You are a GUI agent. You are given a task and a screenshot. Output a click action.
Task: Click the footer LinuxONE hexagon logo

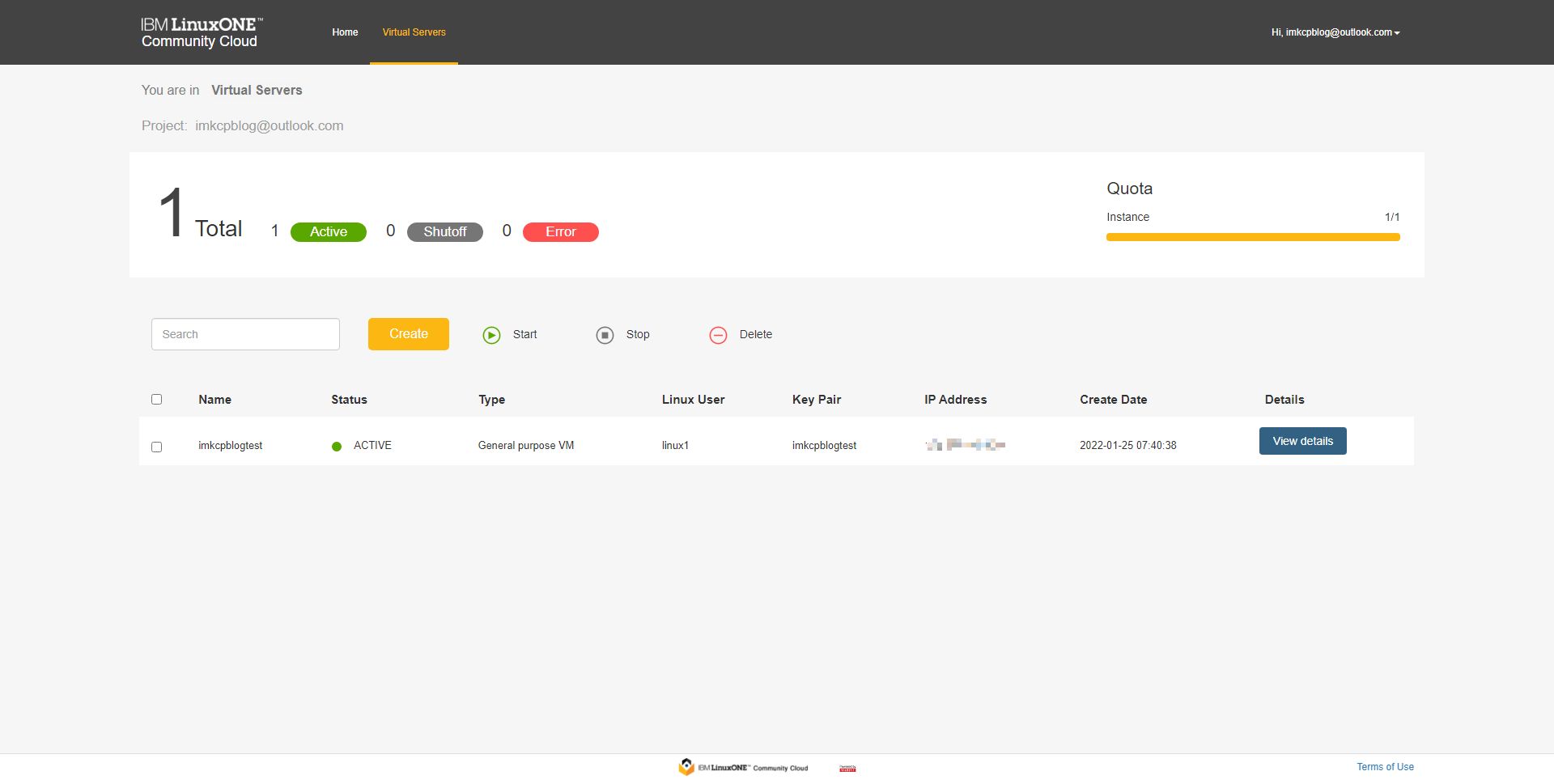pyautogui.click(x=686, y=767)
